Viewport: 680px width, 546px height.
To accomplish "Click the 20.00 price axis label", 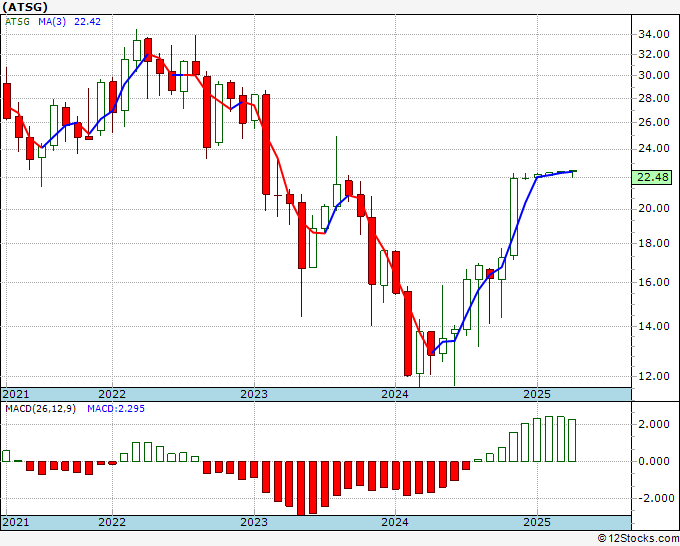I will pos(653,208).
